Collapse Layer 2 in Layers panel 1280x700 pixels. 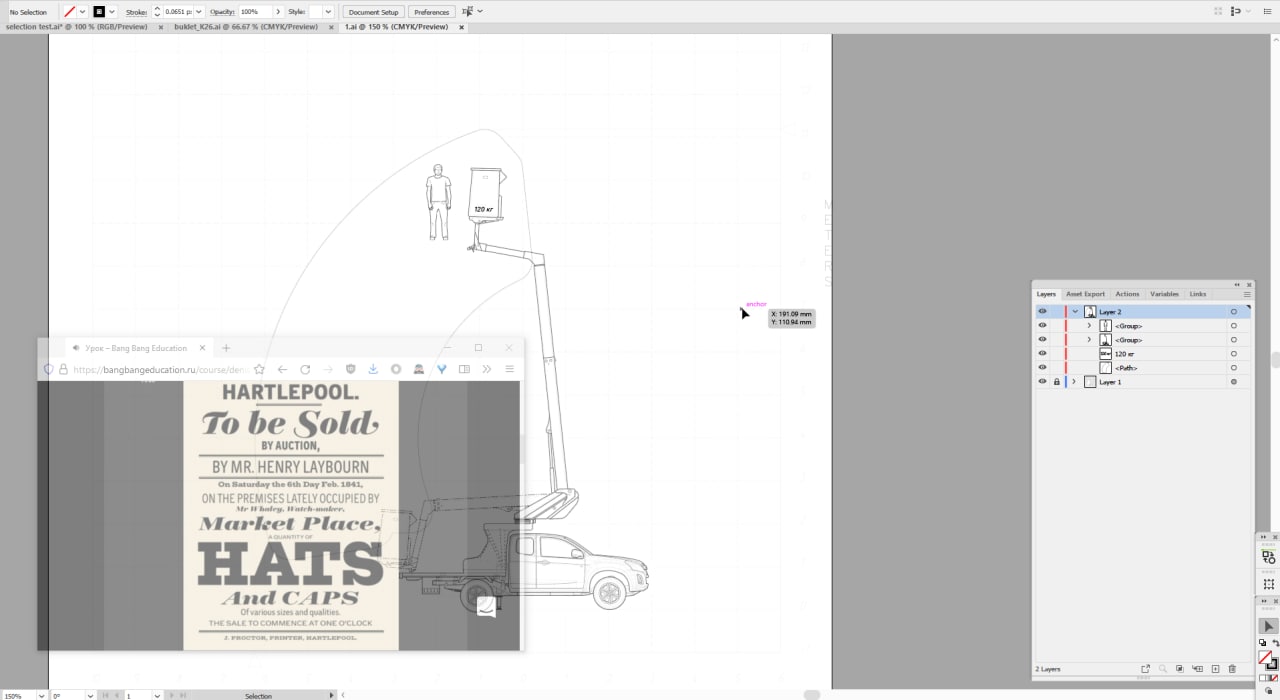1075,312
